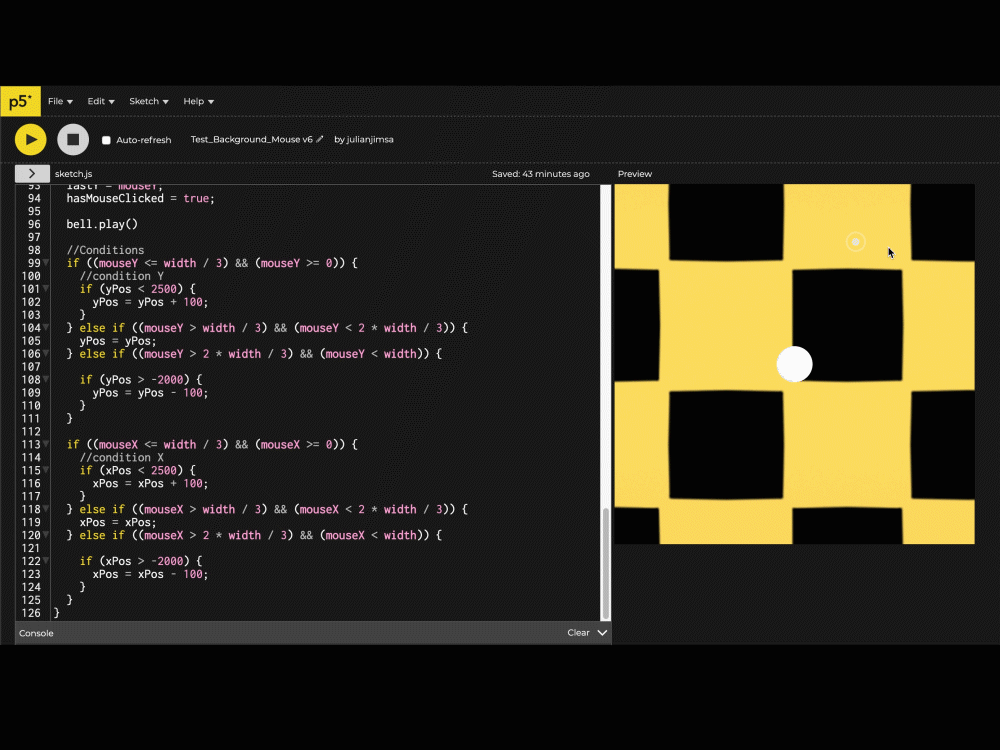Collapse the console using its chevron

coord(602,633)
